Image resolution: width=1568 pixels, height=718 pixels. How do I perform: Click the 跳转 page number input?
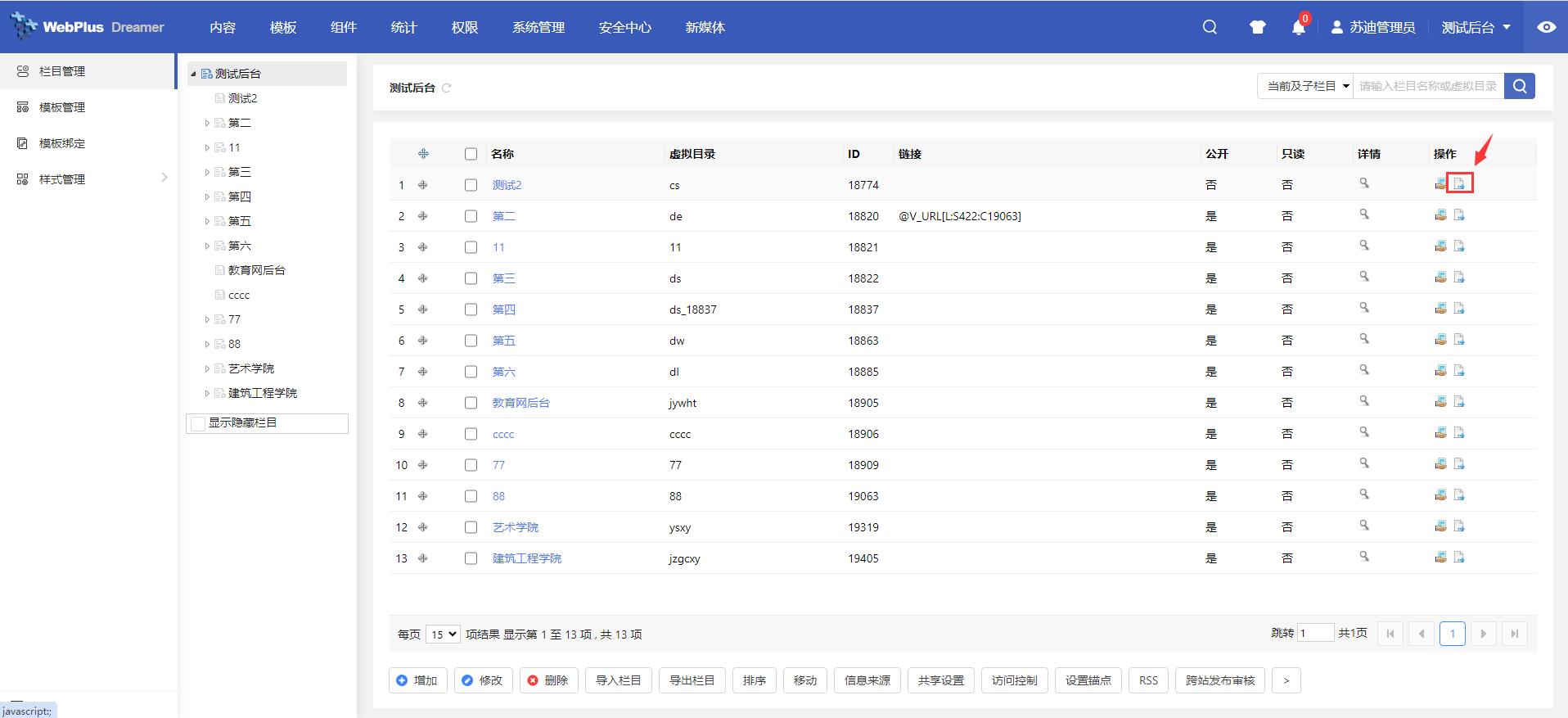tap(1315, 633)
